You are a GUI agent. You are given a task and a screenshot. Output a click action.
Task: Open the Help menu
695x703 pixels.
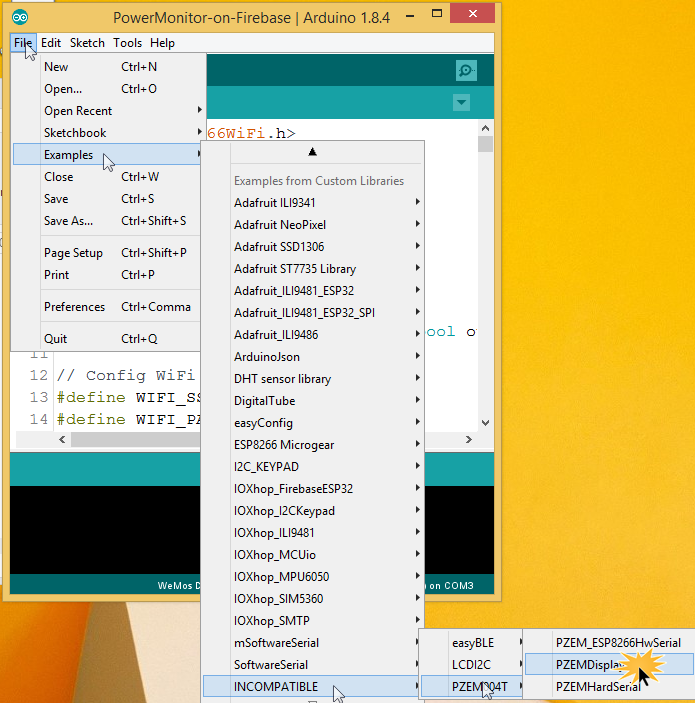[x=162, y=43]
